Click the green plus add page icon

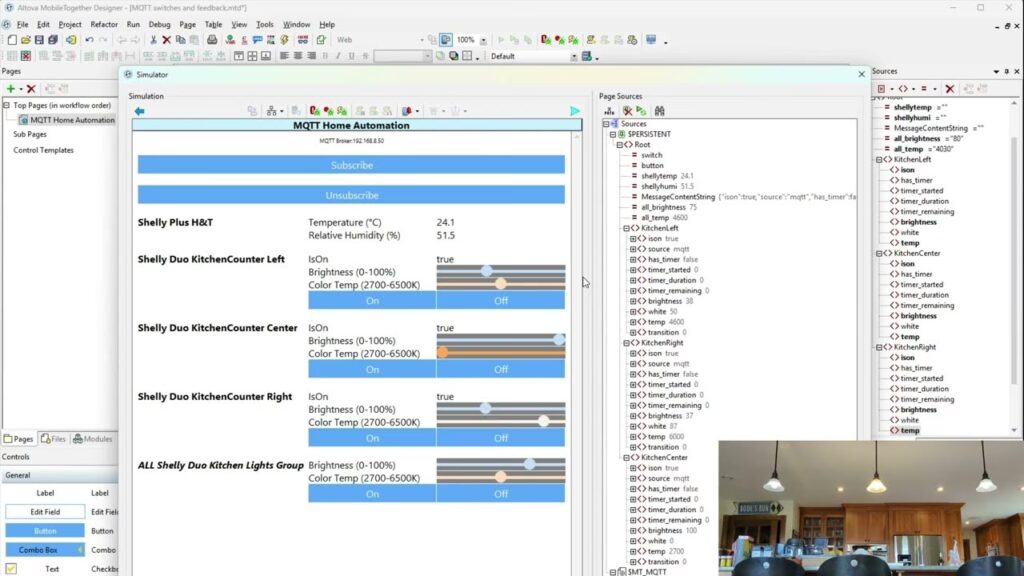click(10, 89)
